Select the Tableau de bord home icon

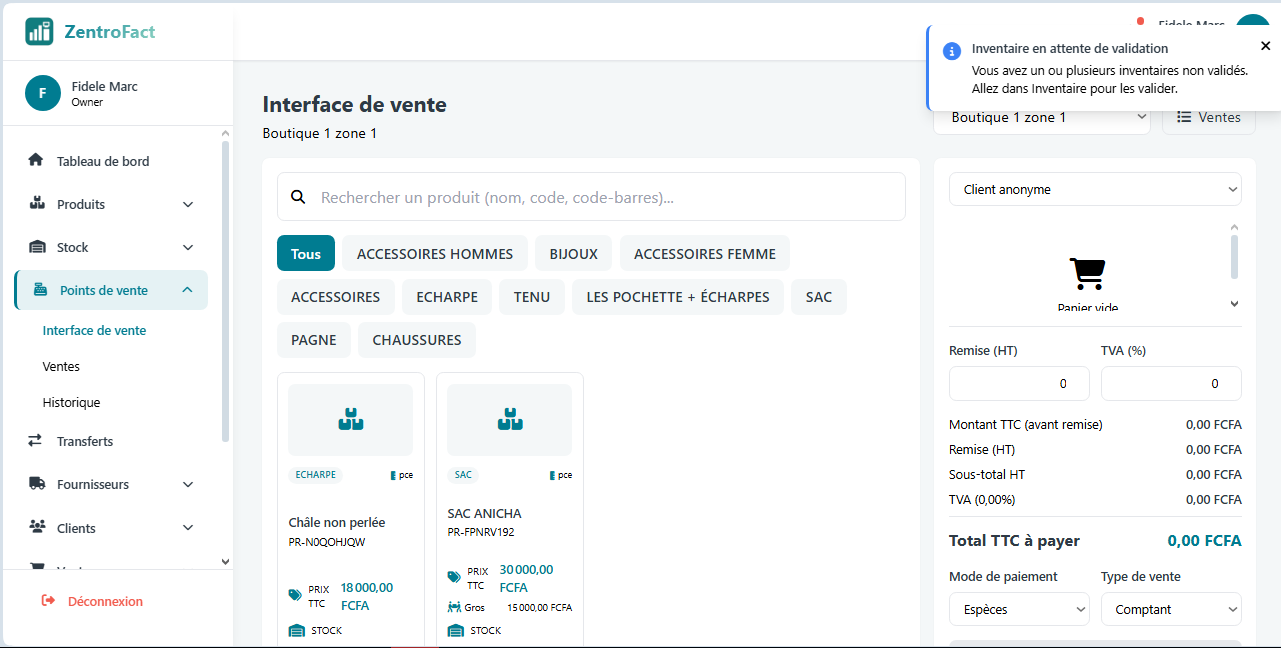(x=37, y=161)
